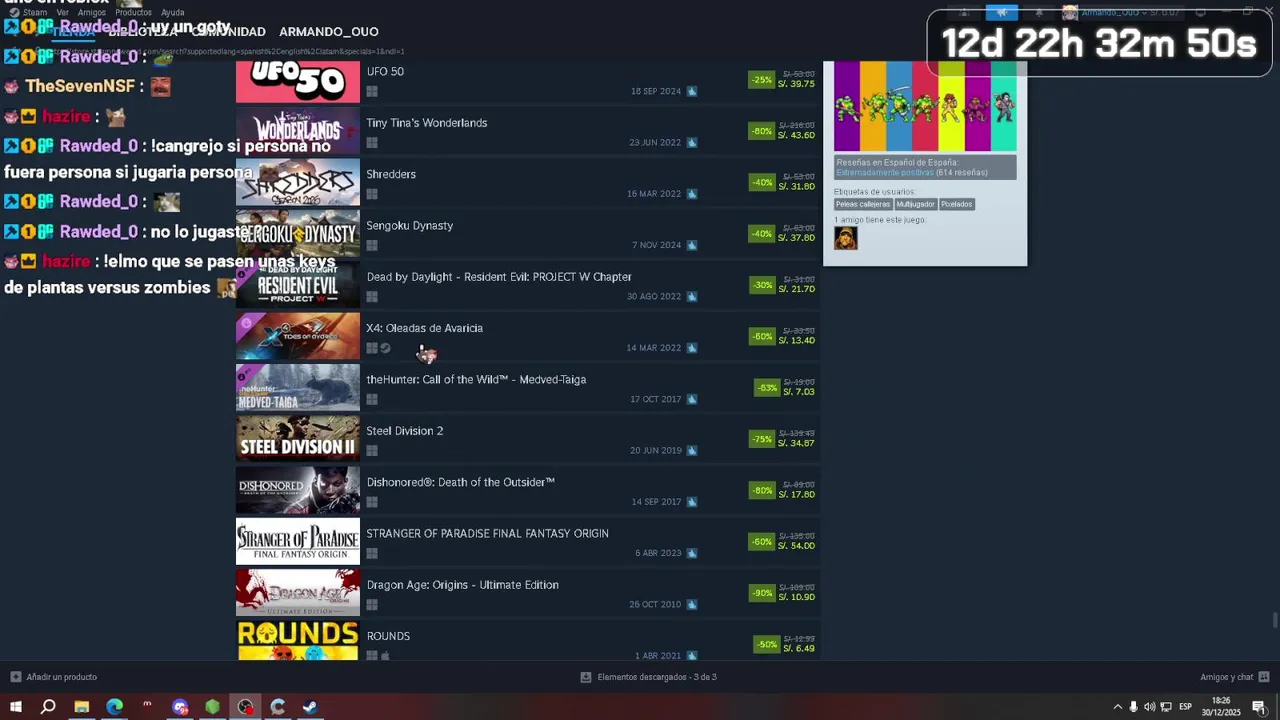Expand the hidden system tray icons
The width and height of the screenshot is (1280, 720).
(x=1118, y=707)
